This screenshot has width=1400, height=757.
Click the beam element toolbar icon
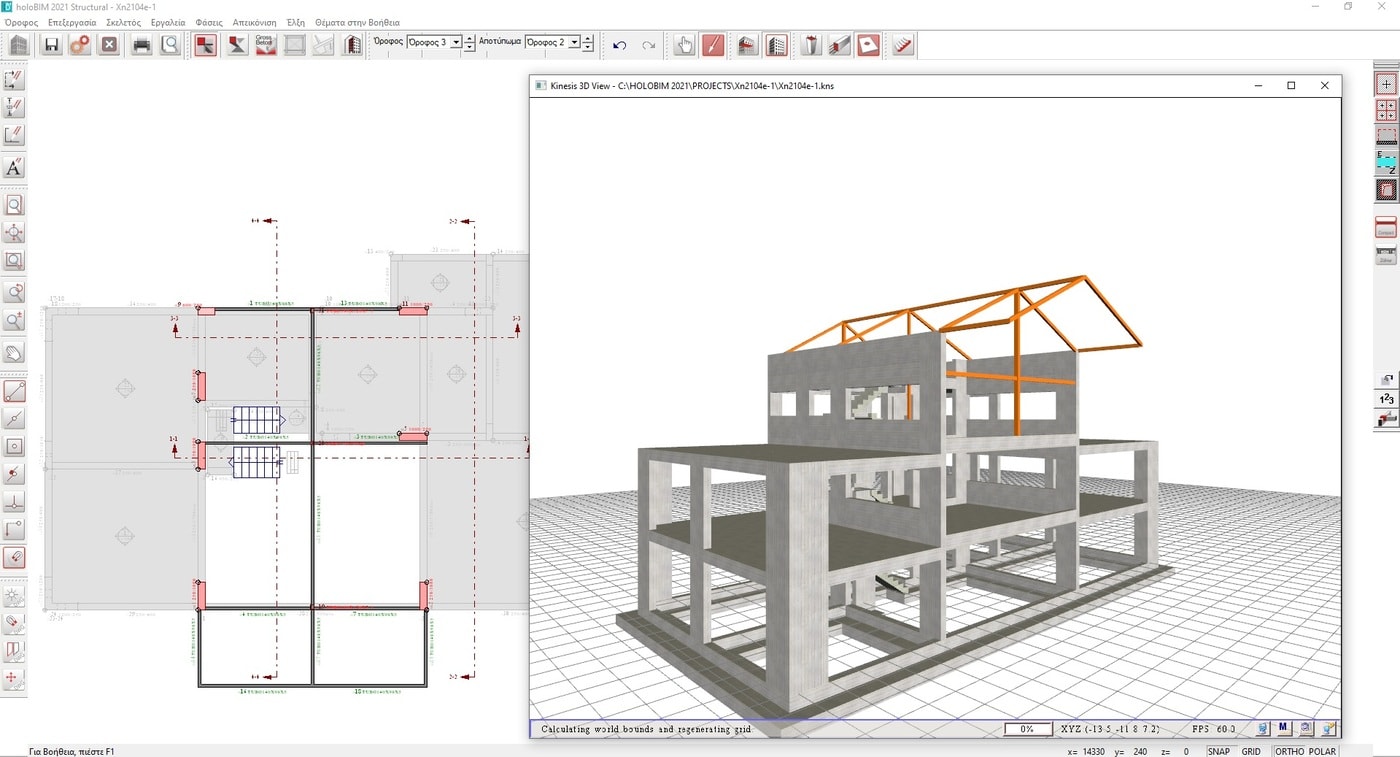pos(840,45)
